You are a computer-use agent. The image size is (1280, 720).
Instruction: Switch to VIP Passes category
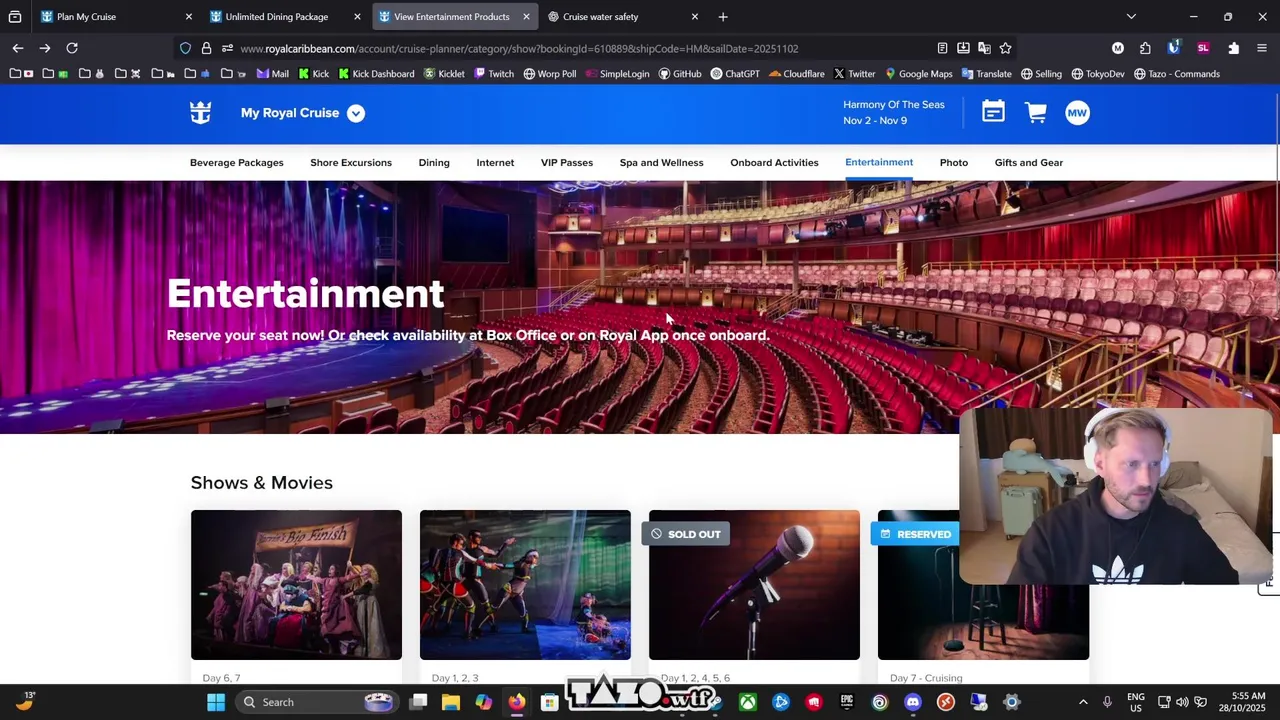pyautogui.click(x=567, y=162)
